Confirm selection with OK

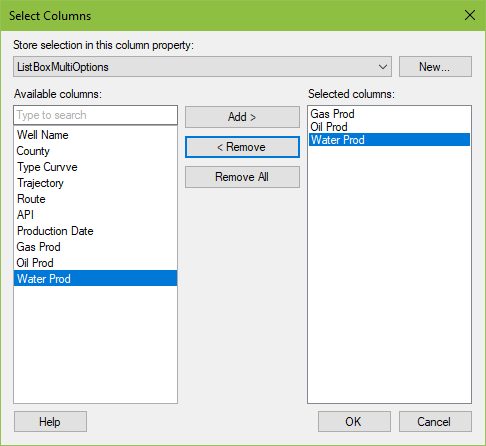point(354,422)
